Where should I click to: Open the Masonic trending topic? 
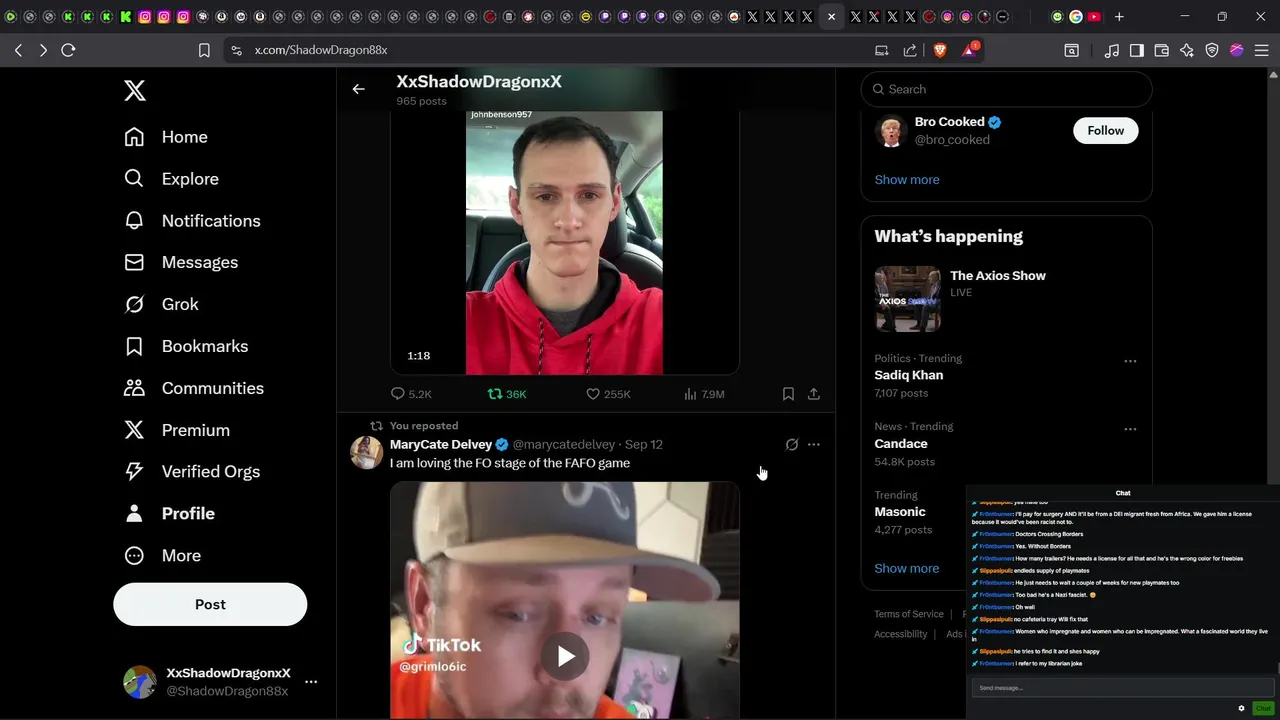900,512
